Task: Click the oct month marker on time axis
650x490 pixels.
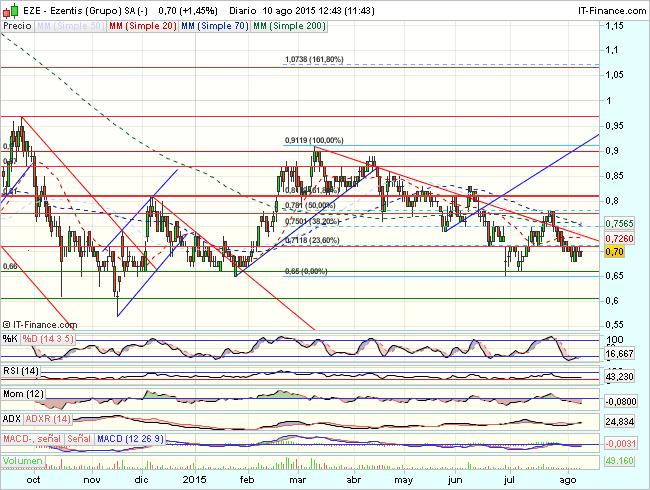Action: click(33, 480)
